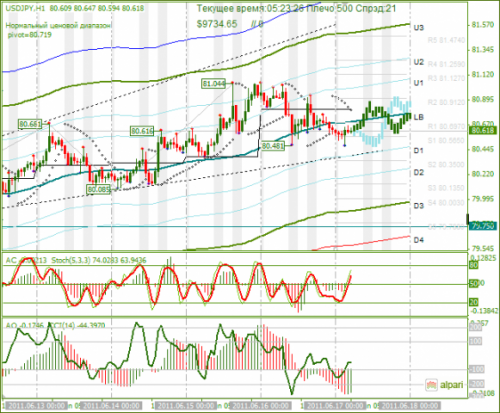500x413 pixels.
Task: Click the 2011.06.17 00:00 date marker
Action: (x=335, y=406)
